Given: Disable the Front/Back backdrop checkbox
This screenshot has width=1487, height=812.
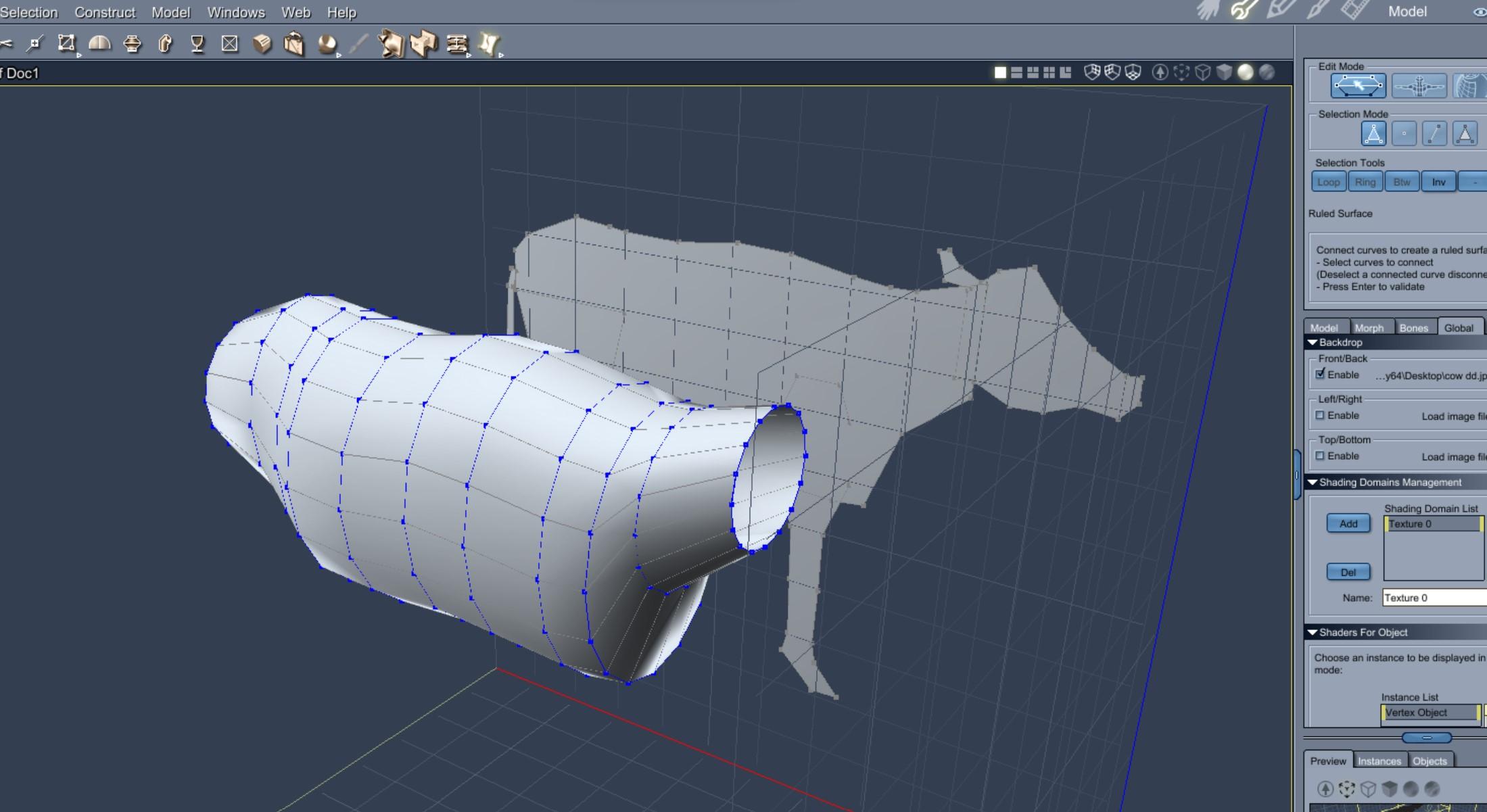Looking at the screenshot, I should pos(1320,374).
